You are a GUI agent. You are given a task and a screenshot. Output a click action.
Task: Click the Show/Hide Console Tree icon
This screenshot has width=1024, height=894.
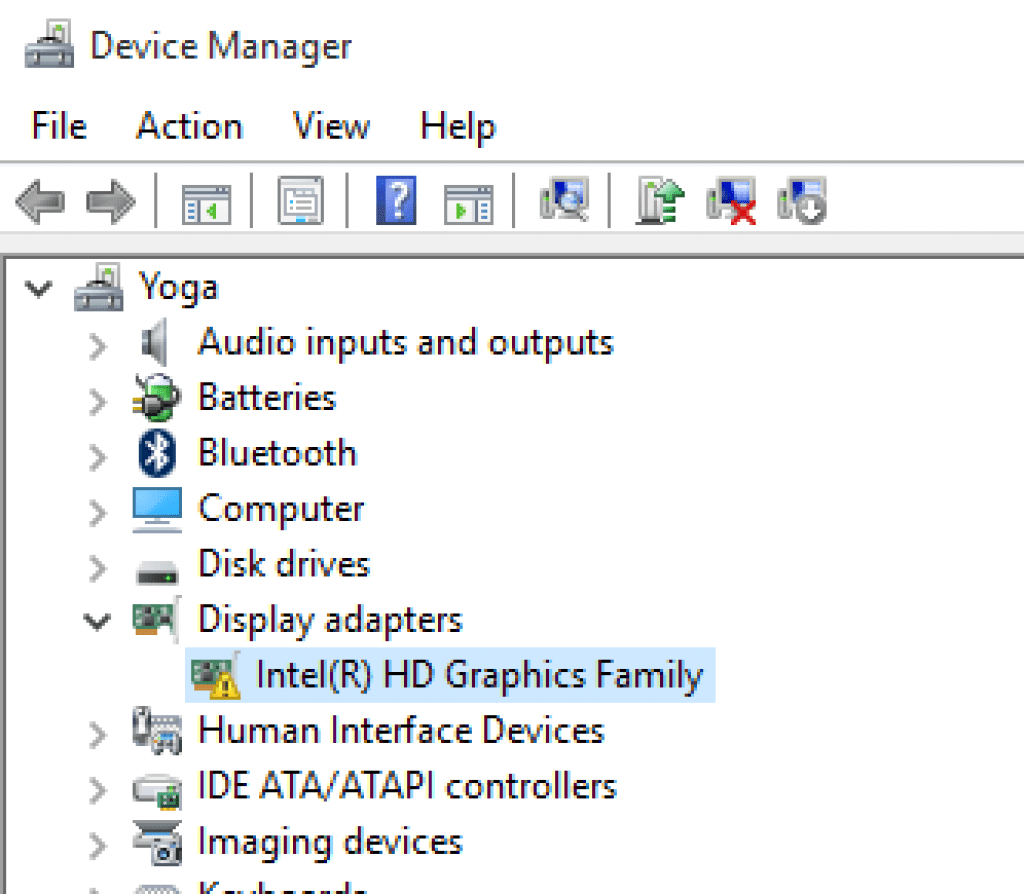(x=205, y=200)
